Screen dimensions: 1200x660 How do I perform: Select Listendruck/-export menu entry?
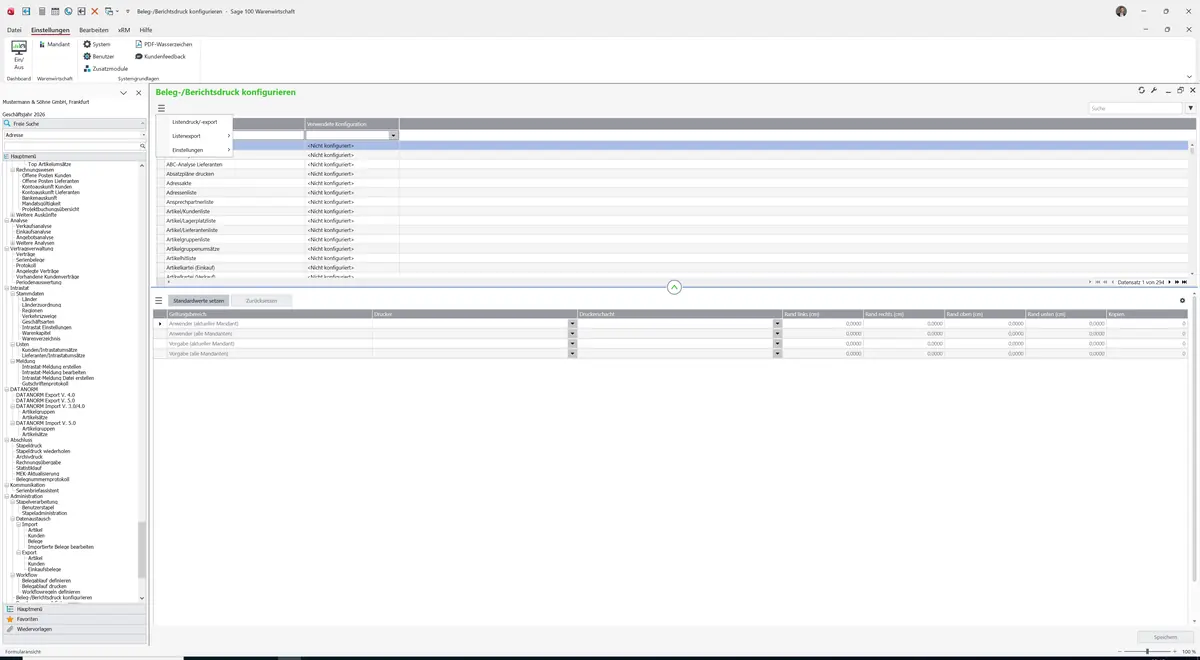(x=194, y=122)
